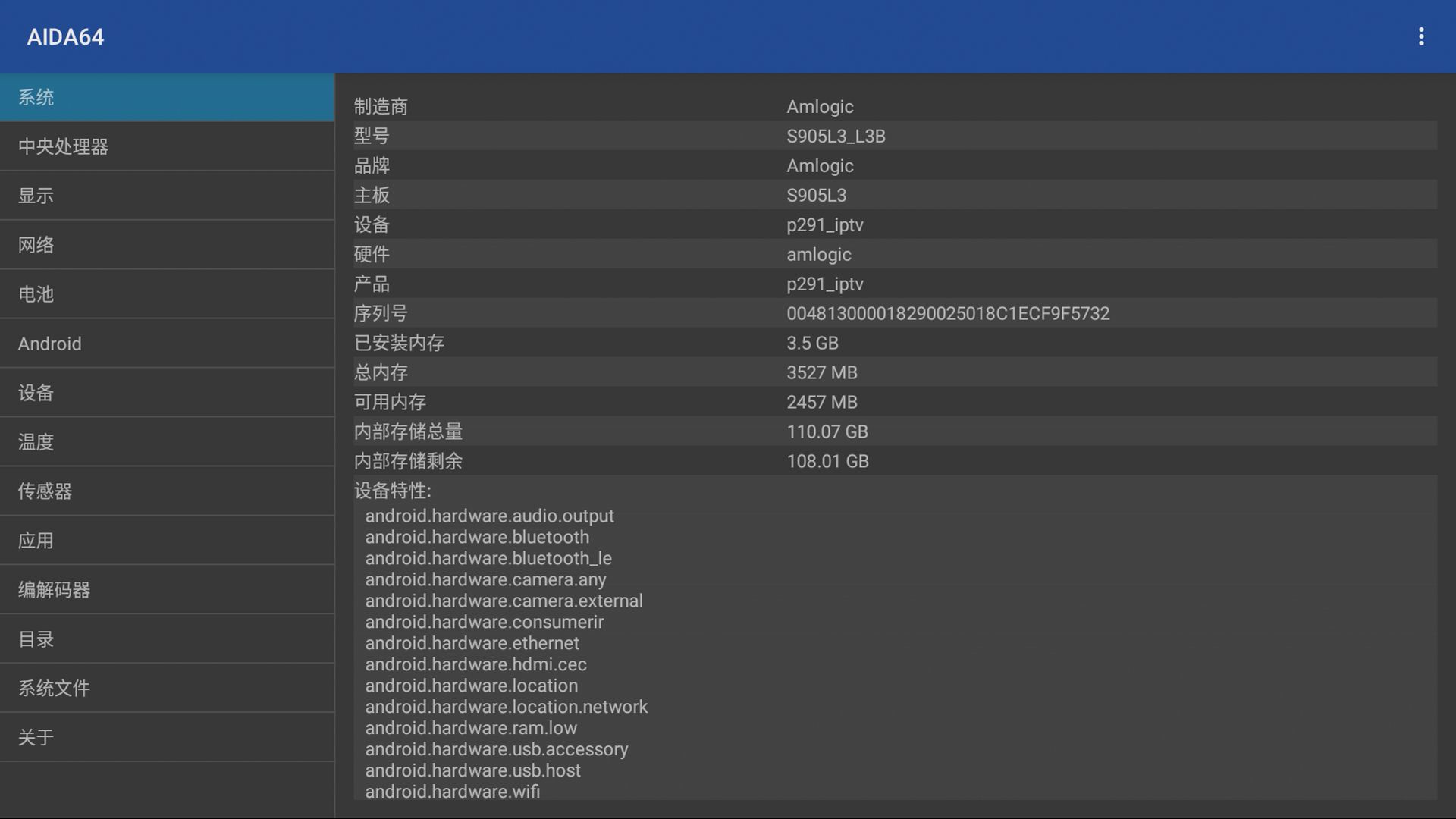Select the 系统 sidebar category
This screenshot has width=1456, height=819.
pos(167,97)
